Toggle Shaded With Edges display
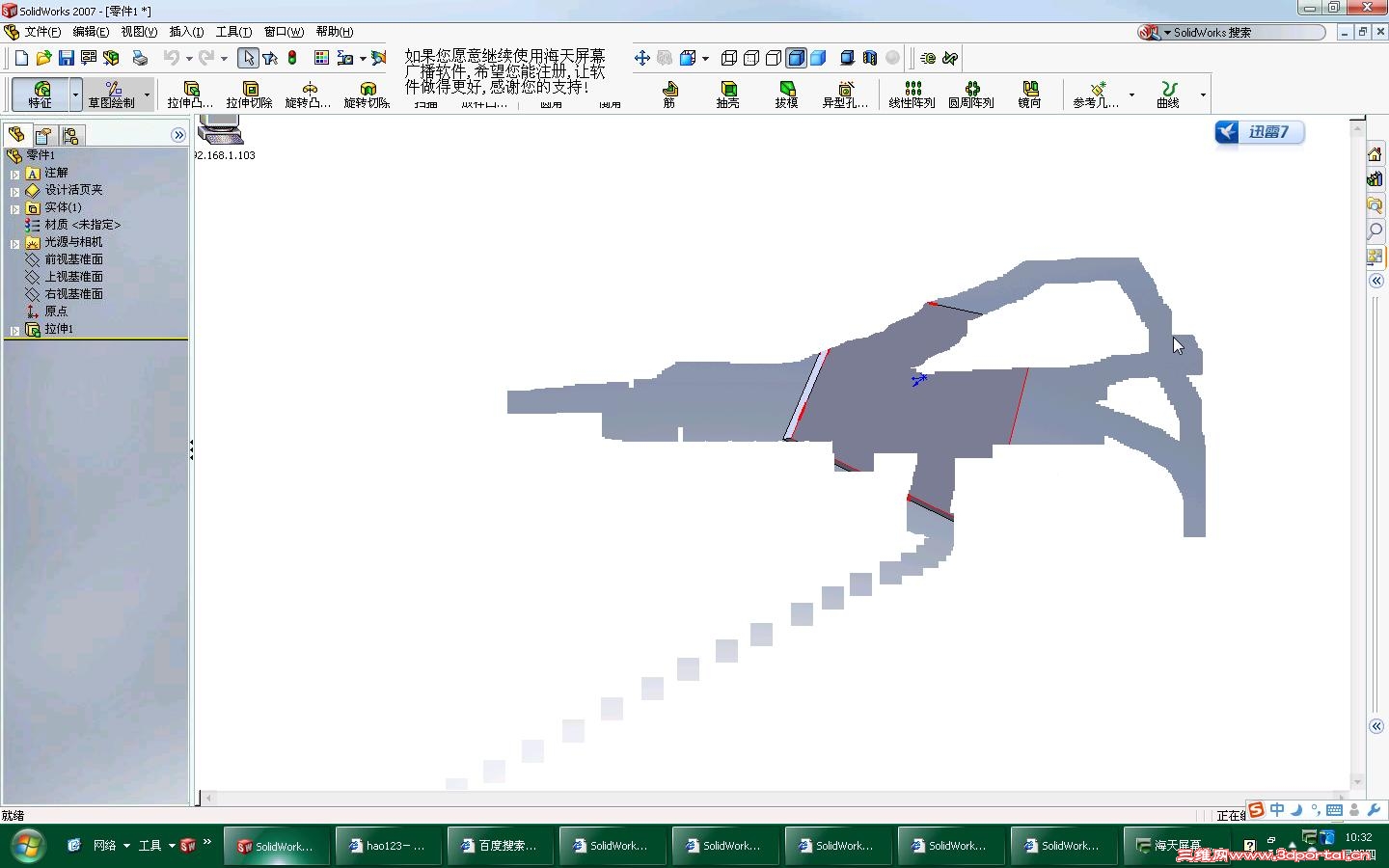Image resolution: width=1389 pixels, height=868 pixels. click(x=796, y=58)
